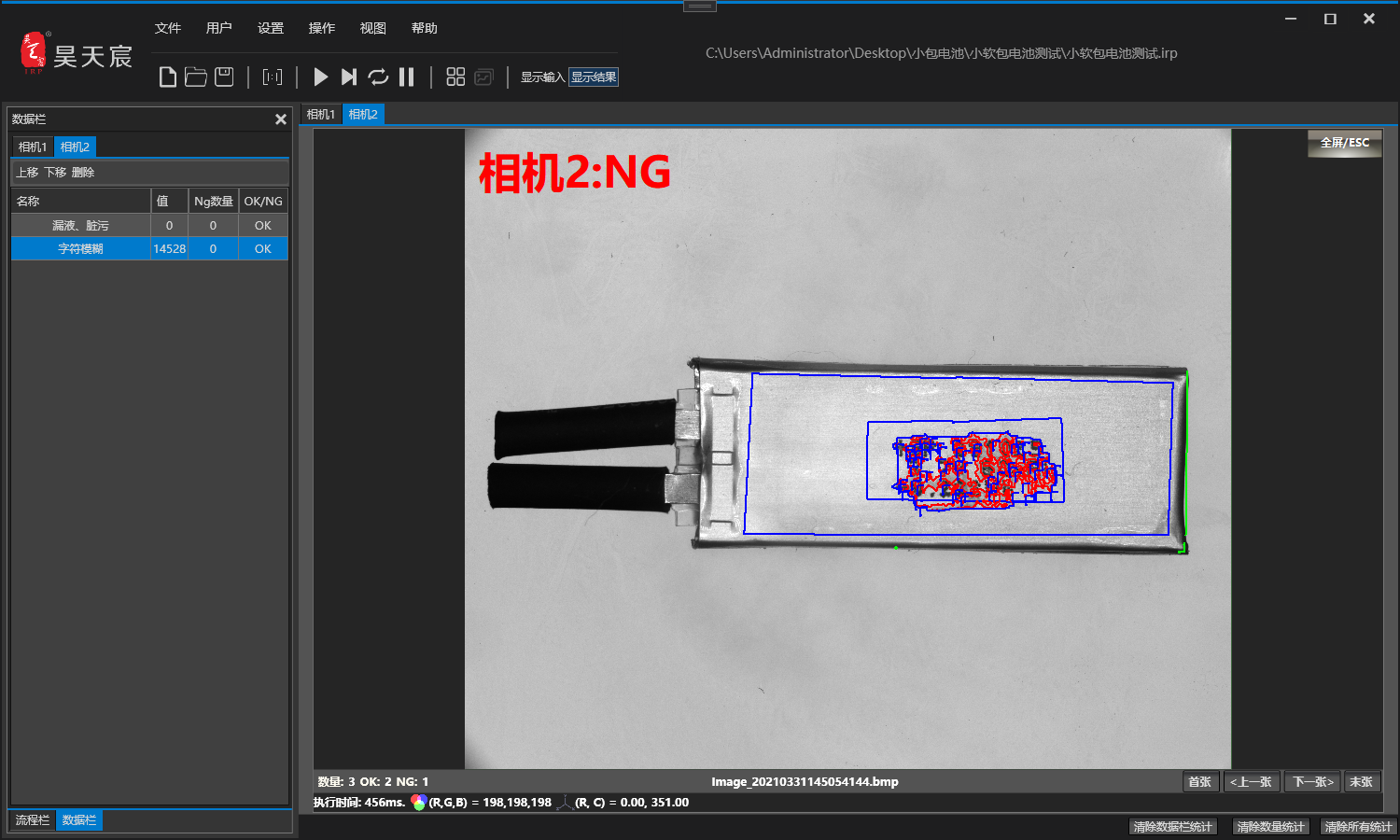Click the OK/NG column header

pyautogui.click(x=263, y=201)
